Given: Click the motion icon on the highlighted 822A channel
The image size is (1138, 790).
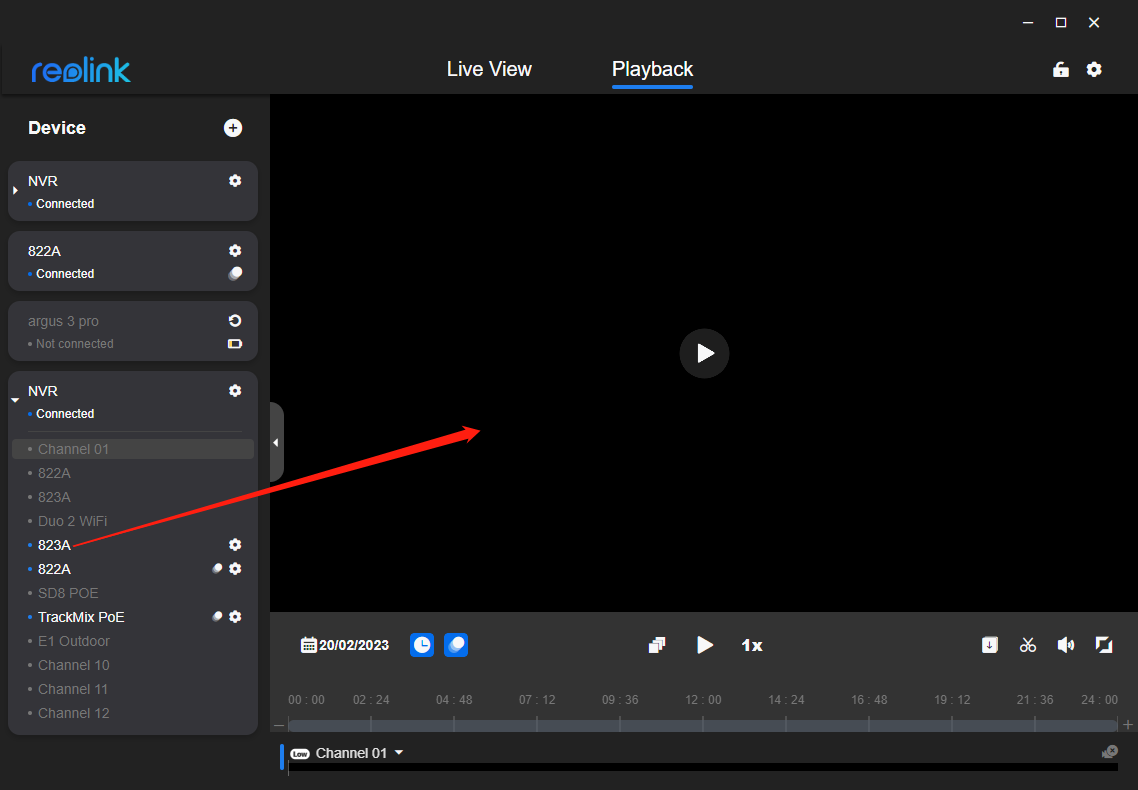Looking at the screenshot, I should point(216,569).
